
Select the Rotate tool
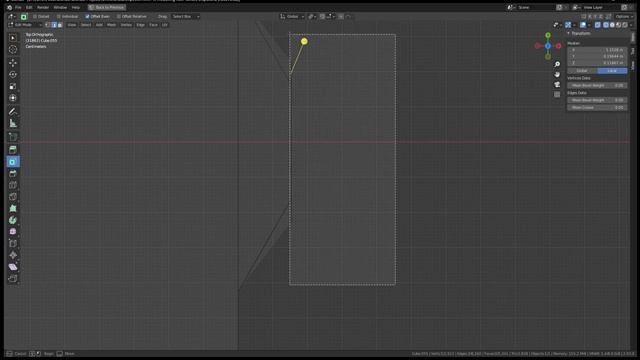click(x=13, y=75)
